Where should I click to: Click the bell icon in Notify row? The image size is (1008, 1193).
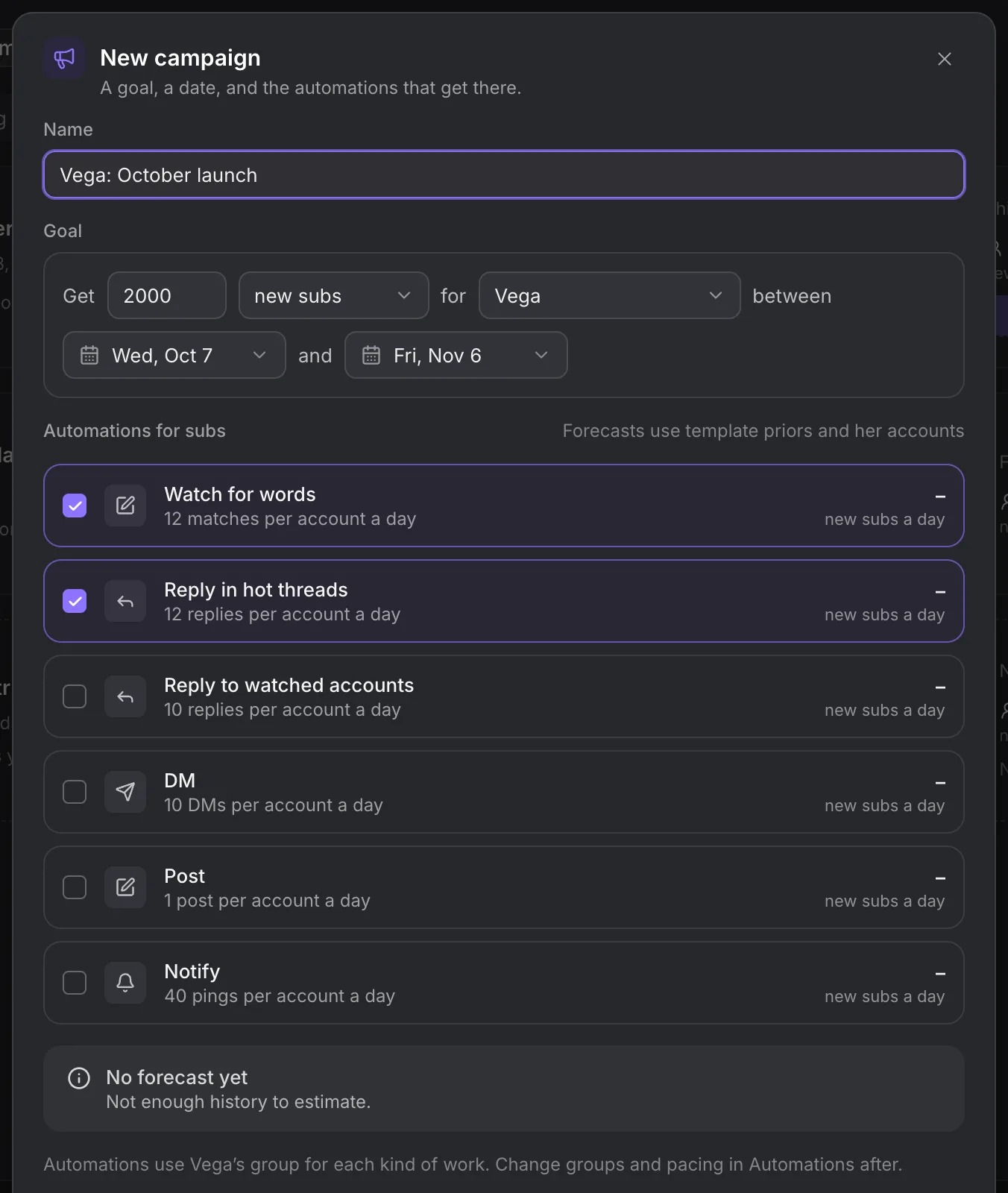tap(125, 983)
